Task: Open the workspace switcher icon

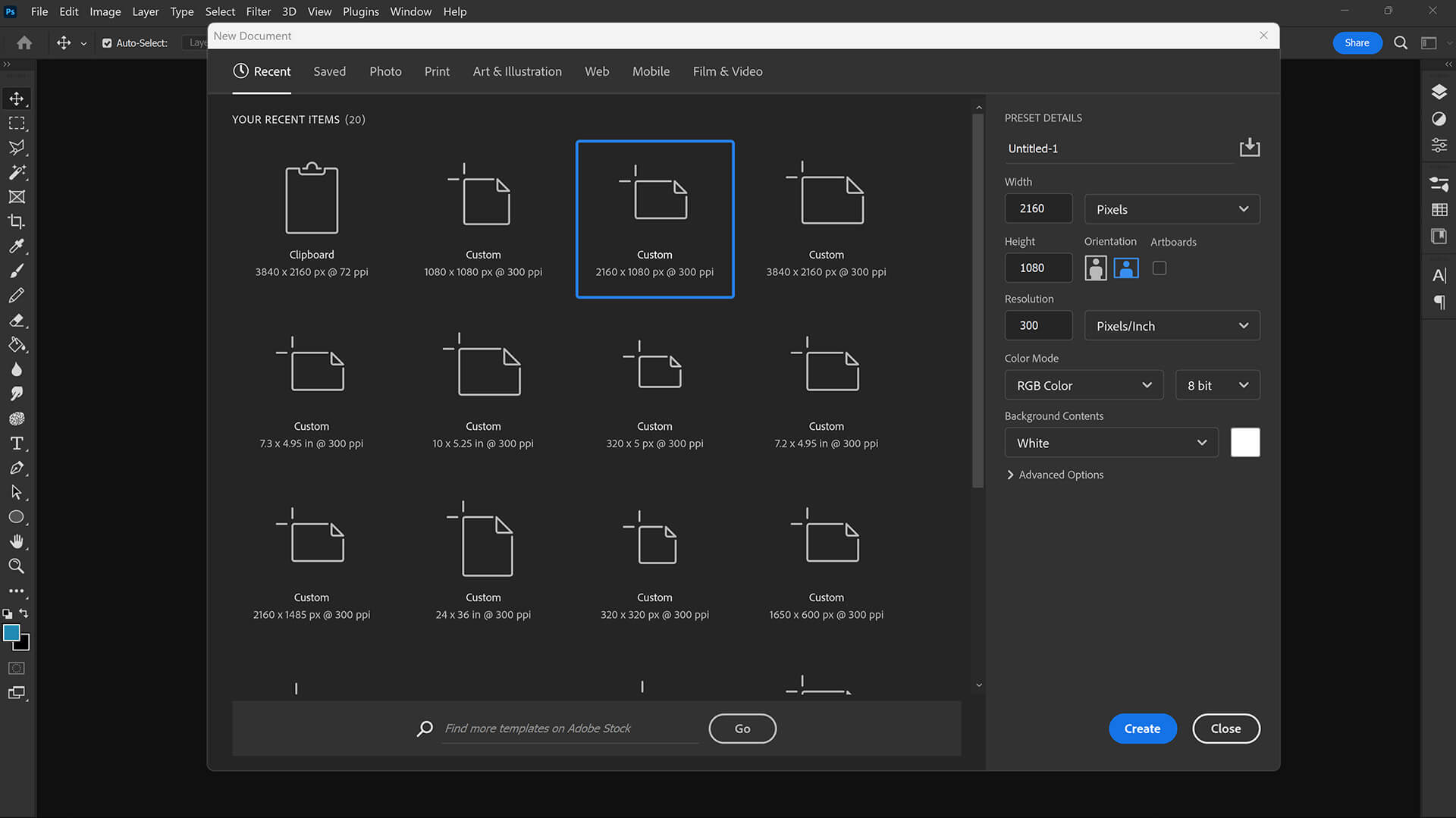Action: click(x=1429, y=42)
